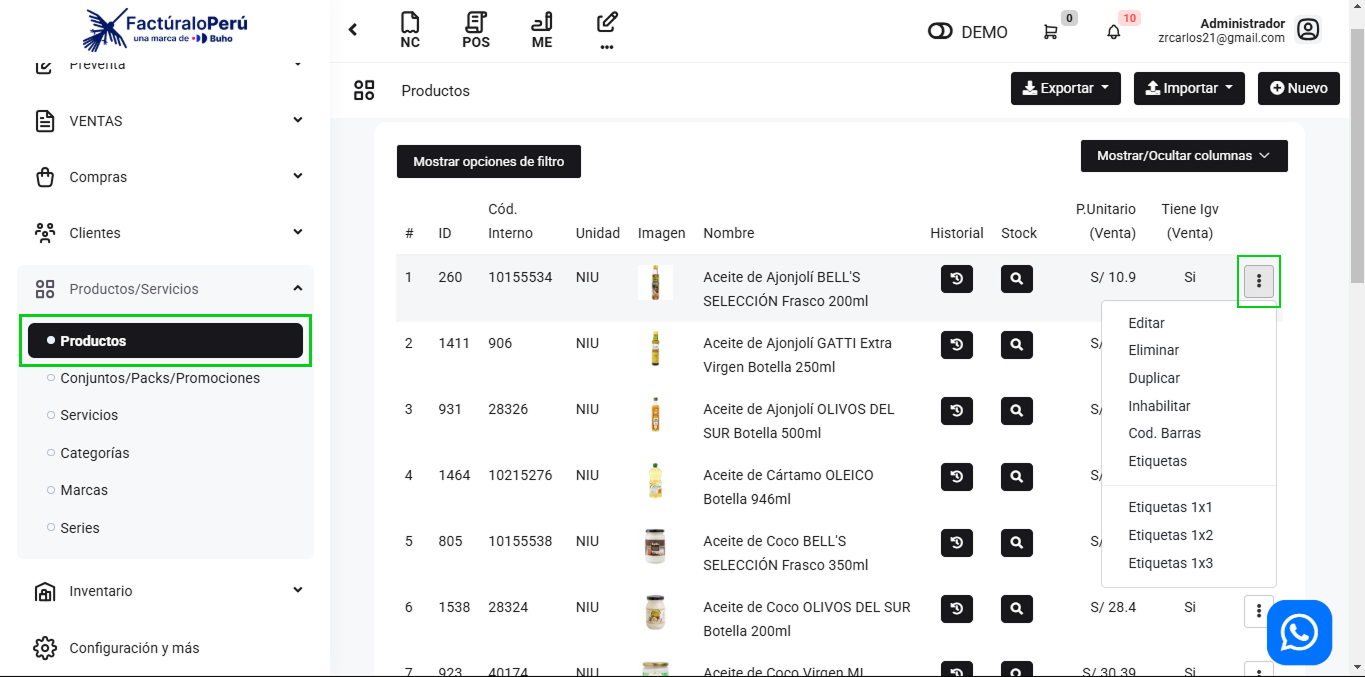Choose Duplicar in the row menu
Screen dimensions: 1365x677
pyautogui.click(x=1154, y=378)
